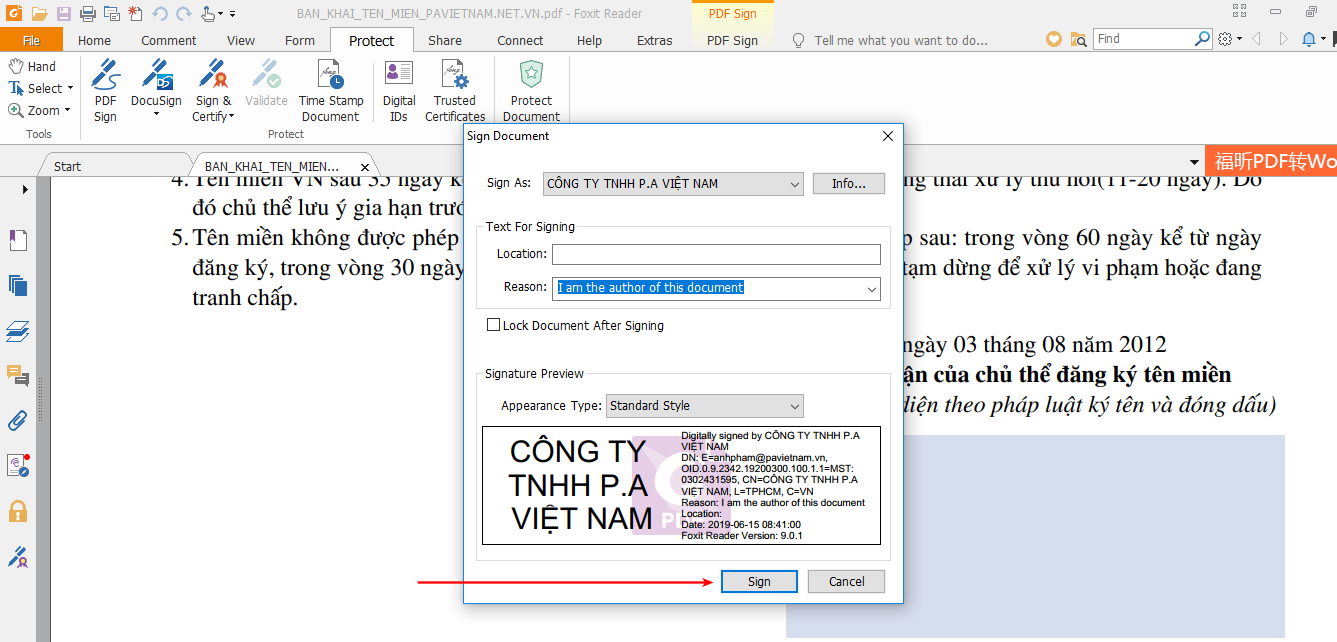The image size is (1337, 642).
Task: Close the BAN_KHAI_TEN_MIEN document tab
Action: (x=365, y=167)
